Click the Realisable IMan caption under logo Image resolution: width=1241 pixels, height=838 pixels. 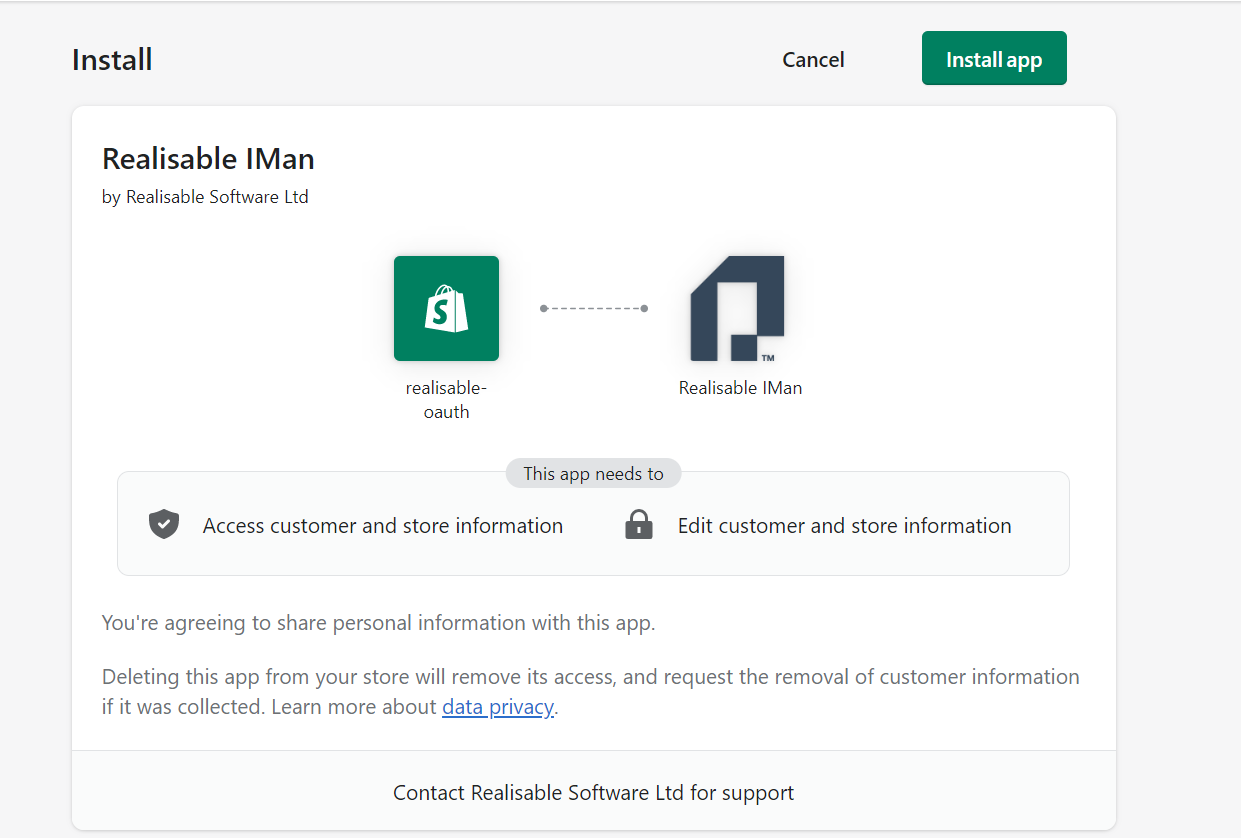(x=740, y=388)
